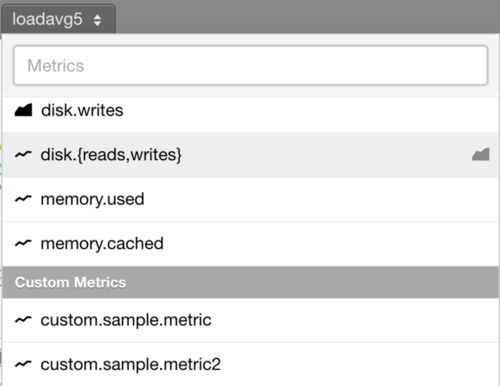This screenshot has width=500, height=386.
Task: Switch disk.{reads,writes} to area chart via right icon
Action: 481,154
